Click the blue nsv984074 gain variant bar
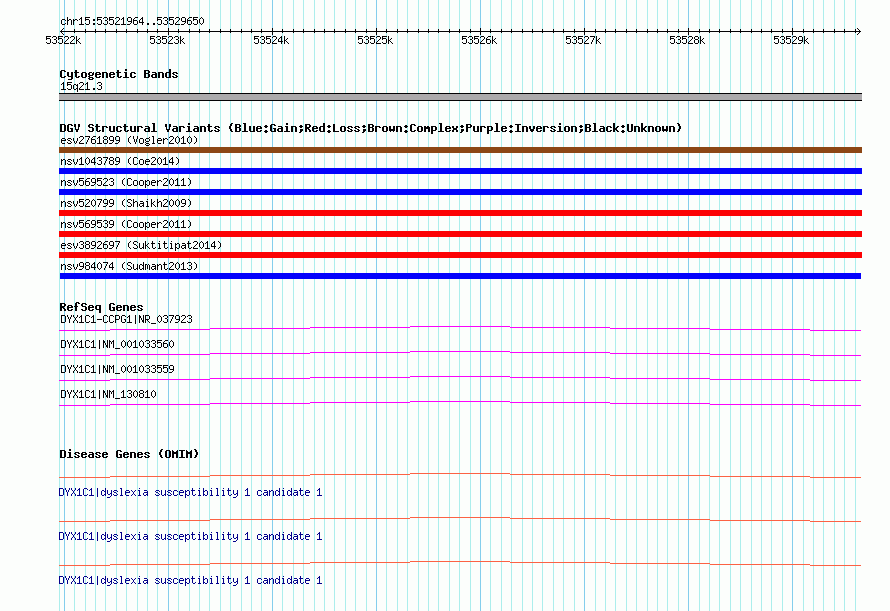890x611 pixels. pyautogui.click(x=460, y=276)
